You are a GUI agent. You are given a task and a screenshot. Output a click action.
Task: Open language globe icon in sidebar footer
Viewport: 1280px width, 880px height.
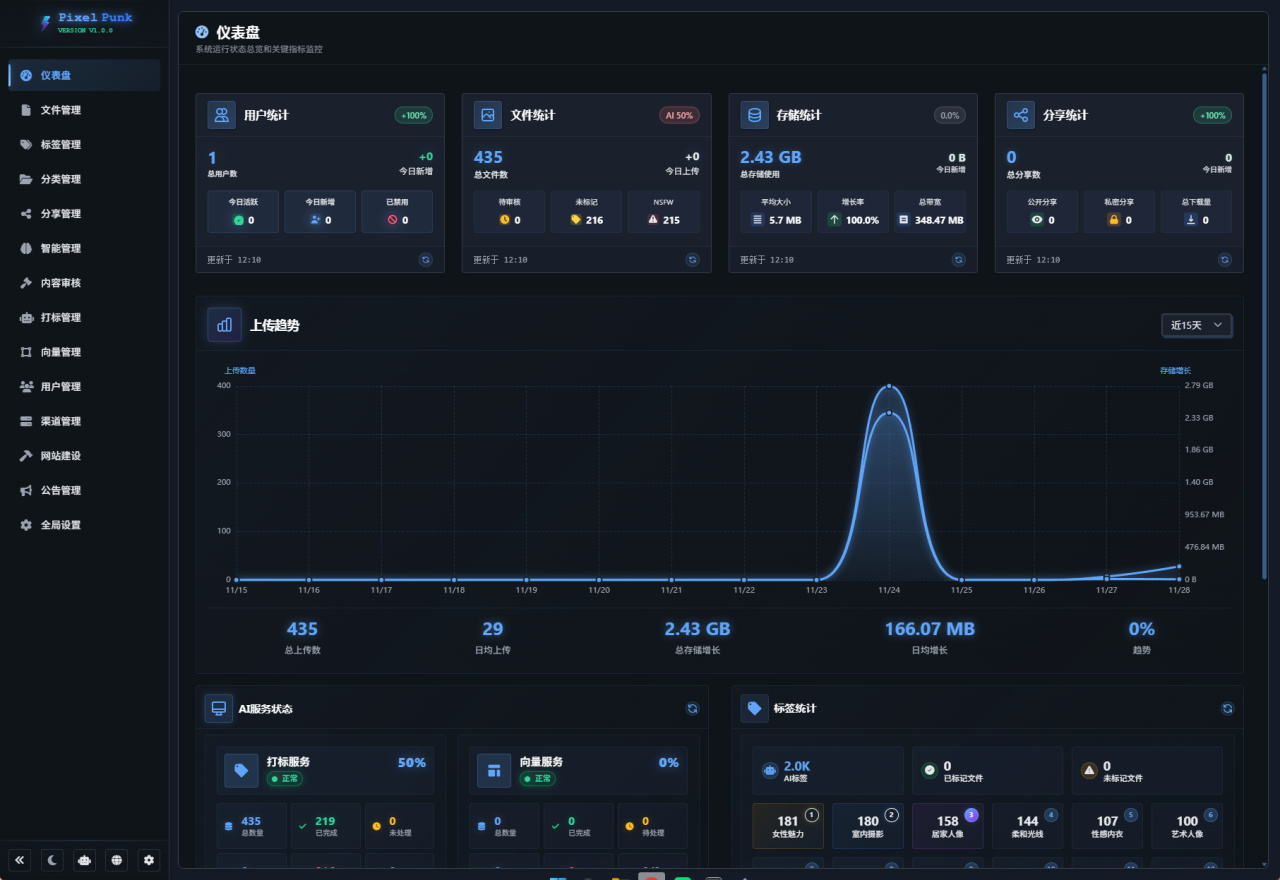117,859
